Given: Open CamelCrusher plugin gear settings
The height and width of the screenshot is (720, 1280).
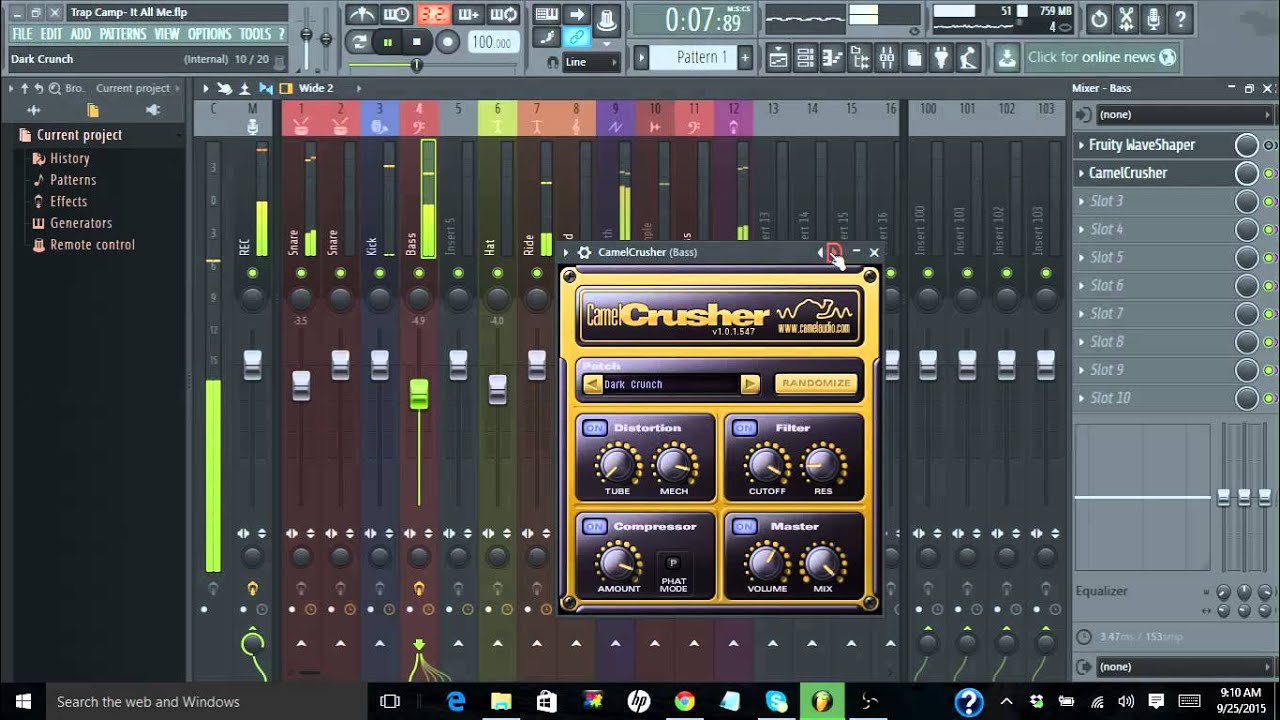Looking at the screenshot, I should point(584,253).
